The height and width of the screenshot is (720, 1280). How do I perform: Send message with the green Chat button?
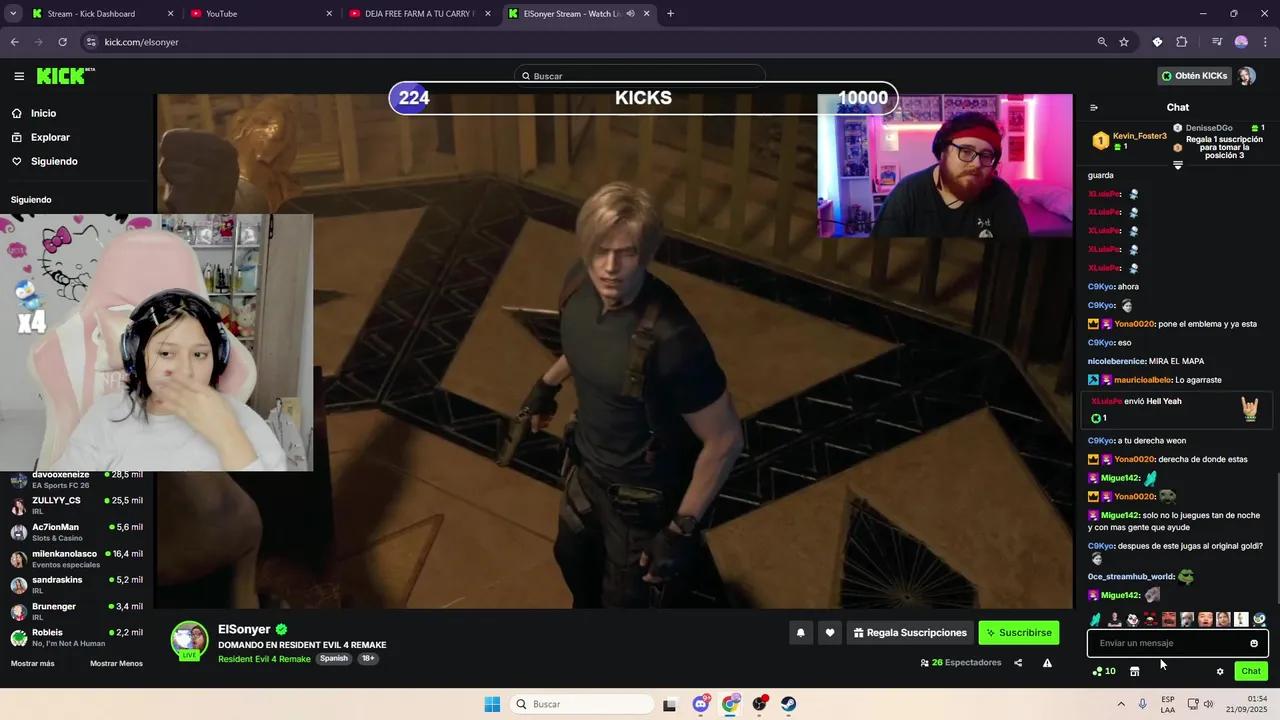click(x=1251, y=671)
